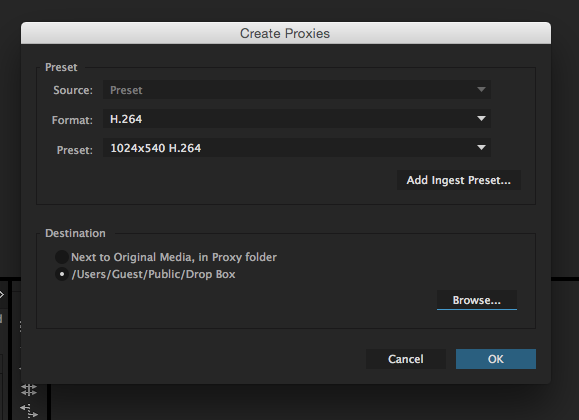The height and width of the screenshot is (420, 579).
Task: Click the Create Proxies title bar
Action: [286, 33]
